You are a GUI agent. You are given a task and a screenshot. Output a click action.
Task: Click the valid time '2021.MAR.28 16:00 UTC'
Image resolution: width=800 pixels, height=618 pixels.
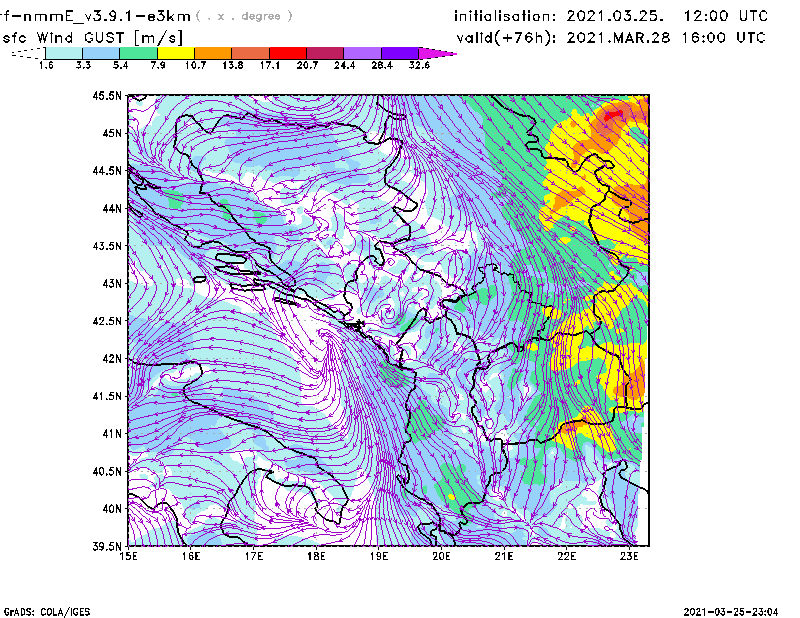click(666, 38)
